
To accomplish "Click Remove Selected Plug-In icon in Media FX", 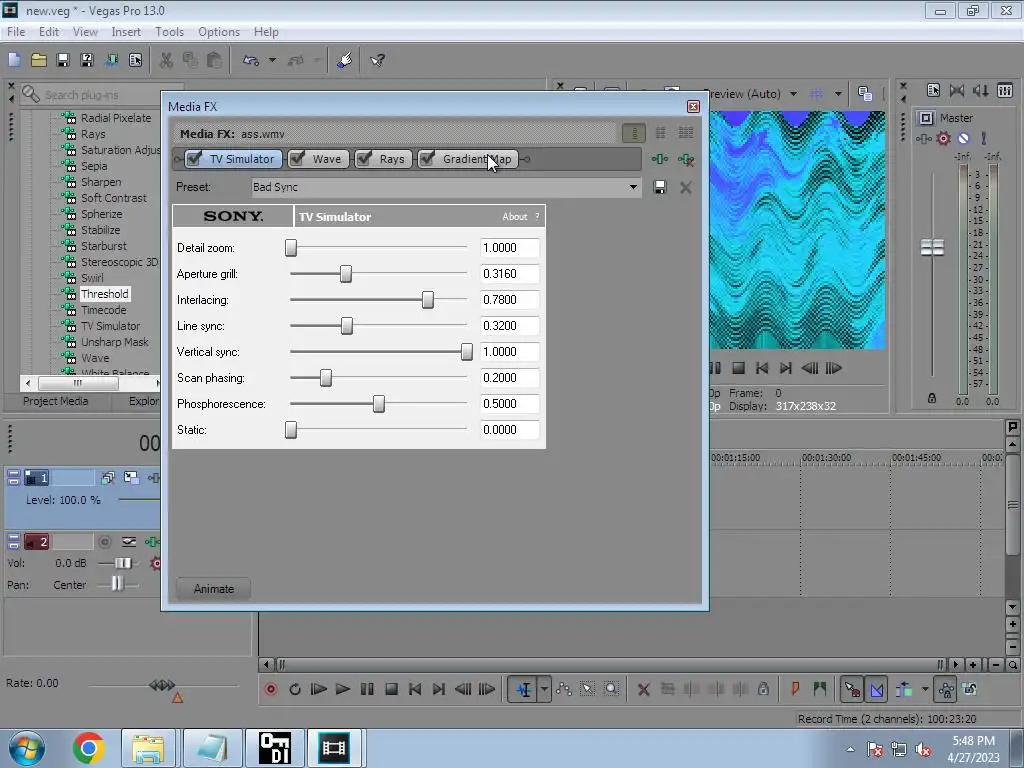I will tap(686, 159).
